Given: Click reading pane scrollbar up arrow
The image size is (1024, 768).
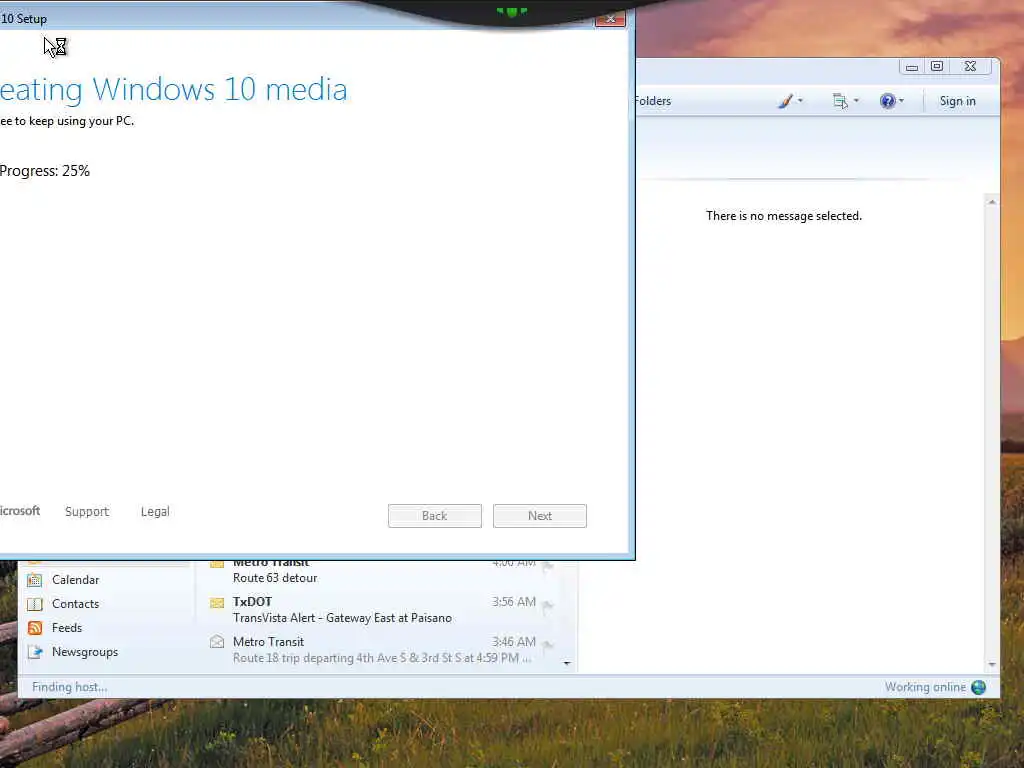Looking at the screenshot, I should pyautogui.click(x=992, y=202).
